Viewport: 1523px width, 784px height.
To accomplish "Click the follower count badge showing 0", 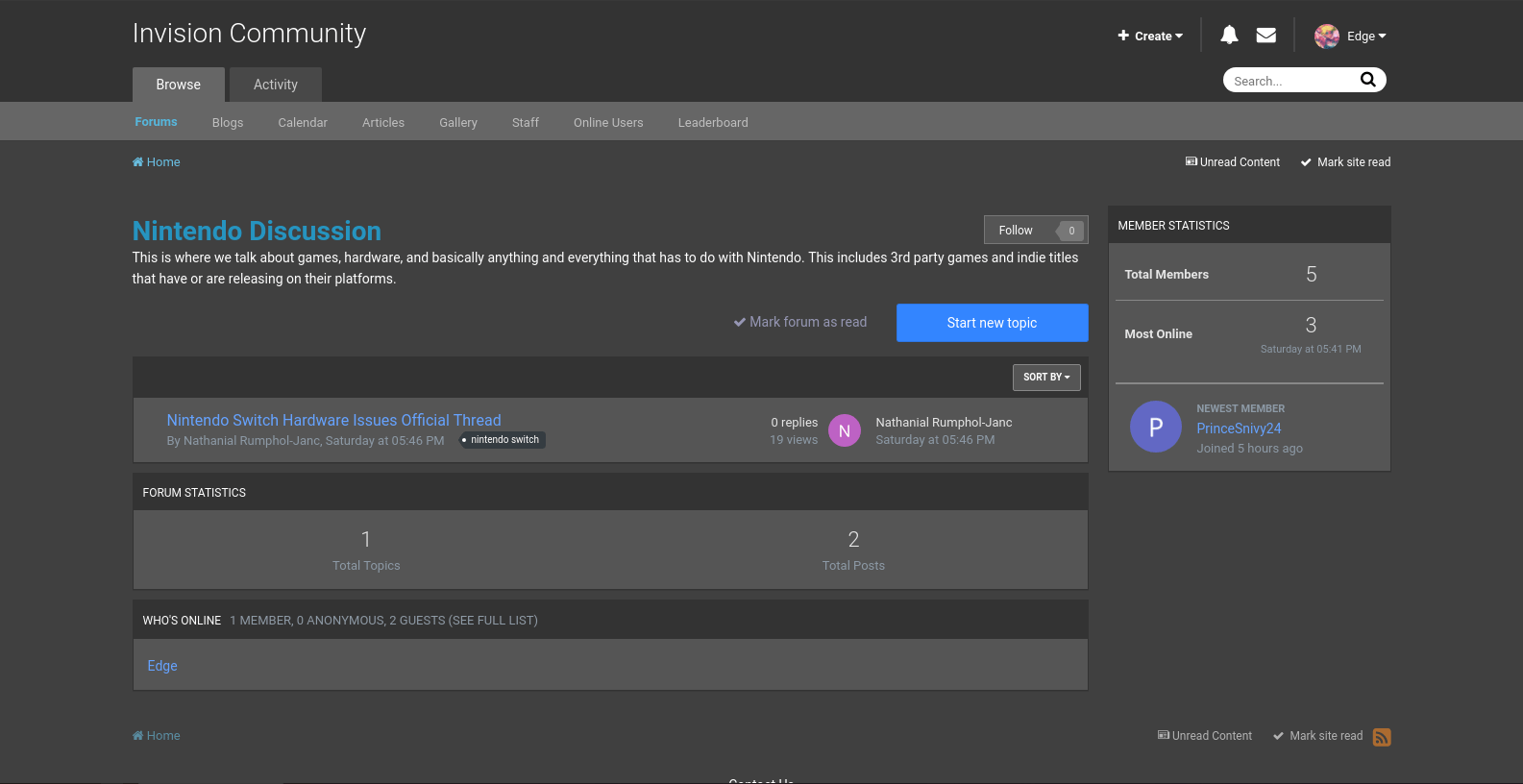I will pos(1071,231).
